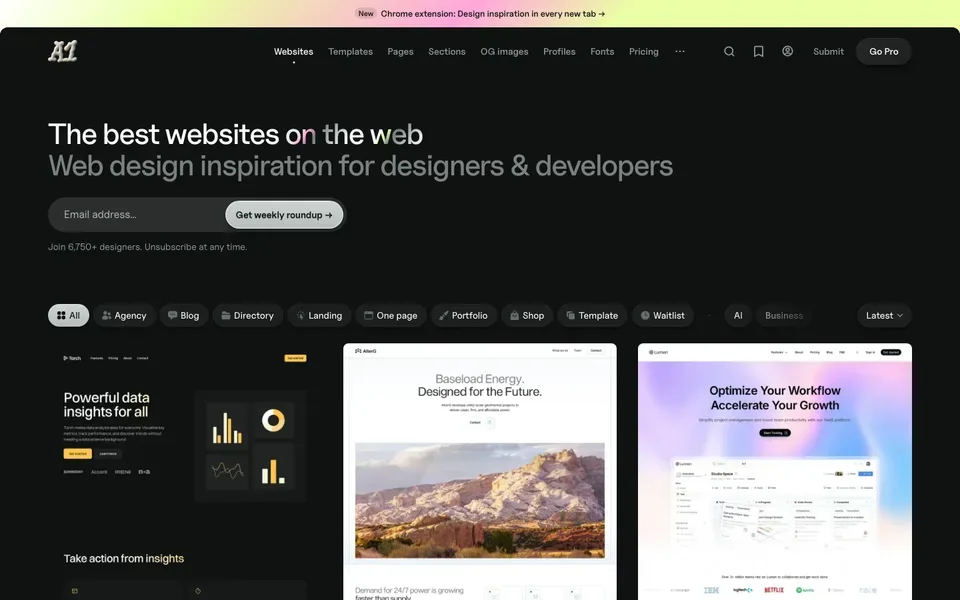The width and height of the screenshot is (960, 600).
Task: Open the Sections nav item
Action: 447,51
